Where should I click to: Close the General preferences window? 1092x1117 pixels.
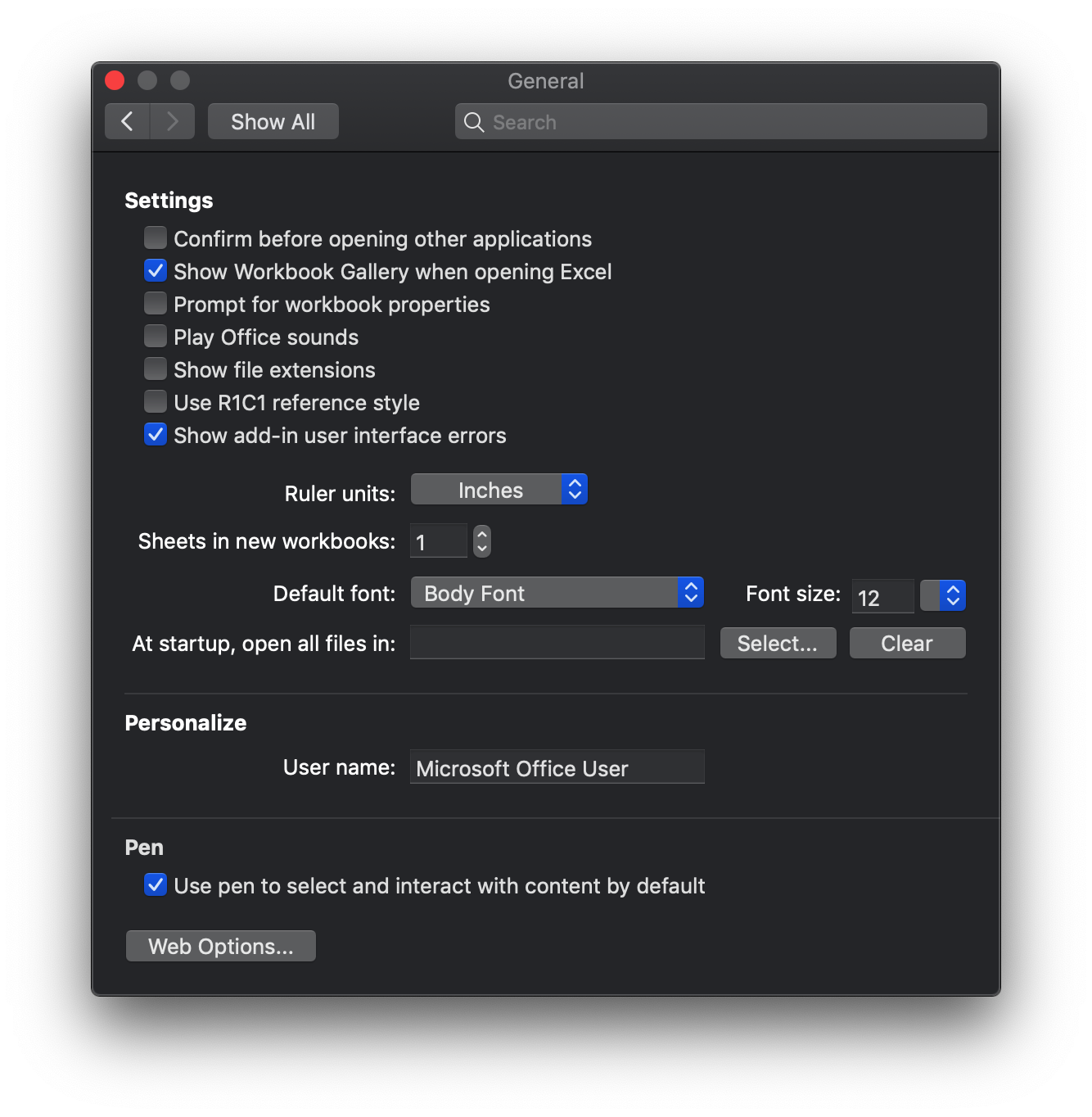115,80
